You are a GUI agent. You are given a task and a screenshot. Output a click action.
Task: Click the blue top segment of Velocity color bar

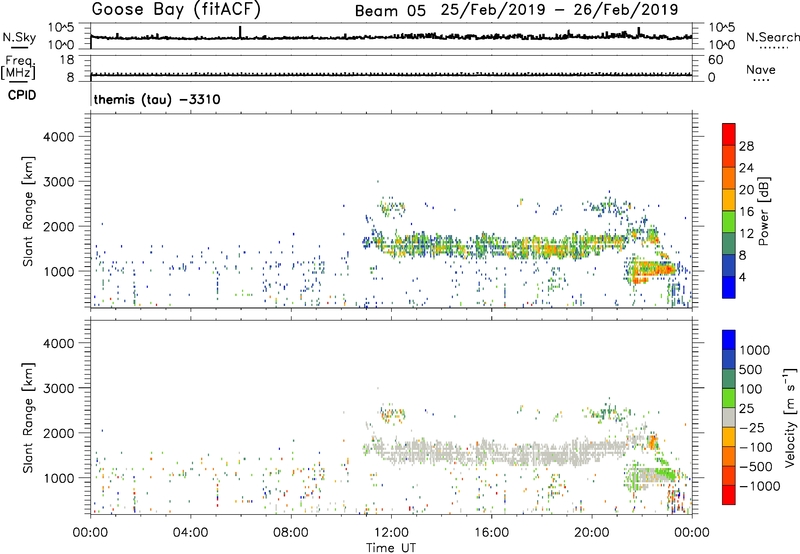729,340
